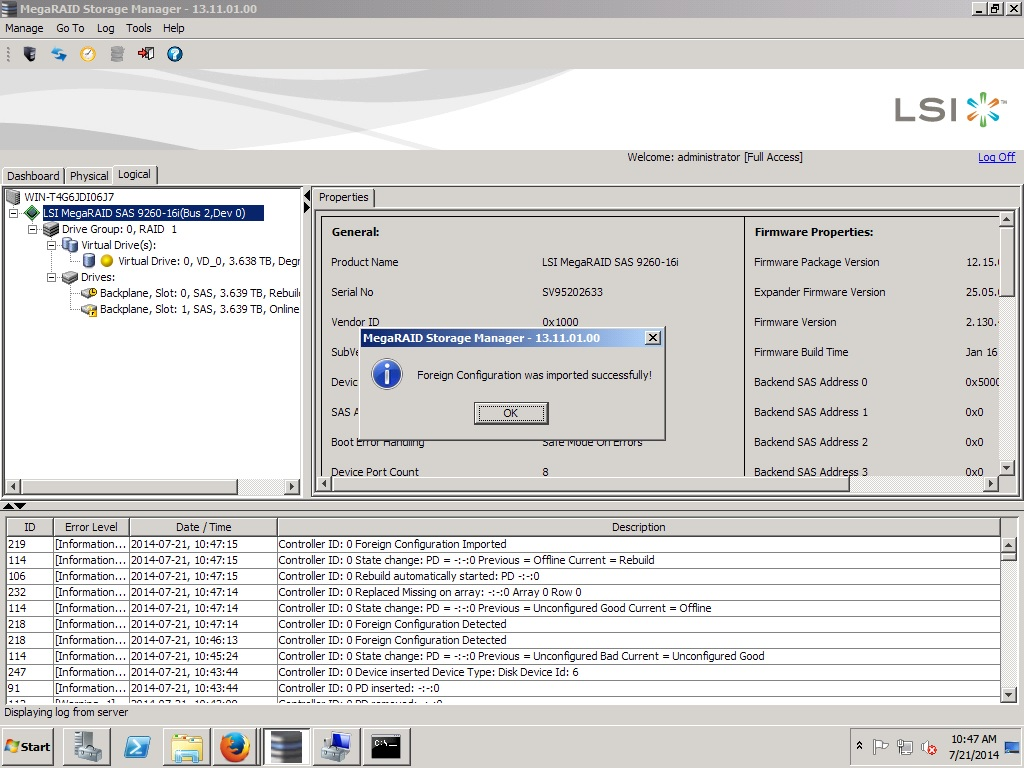
Task: Open the Help menu
Action: [x=174, y=28]
